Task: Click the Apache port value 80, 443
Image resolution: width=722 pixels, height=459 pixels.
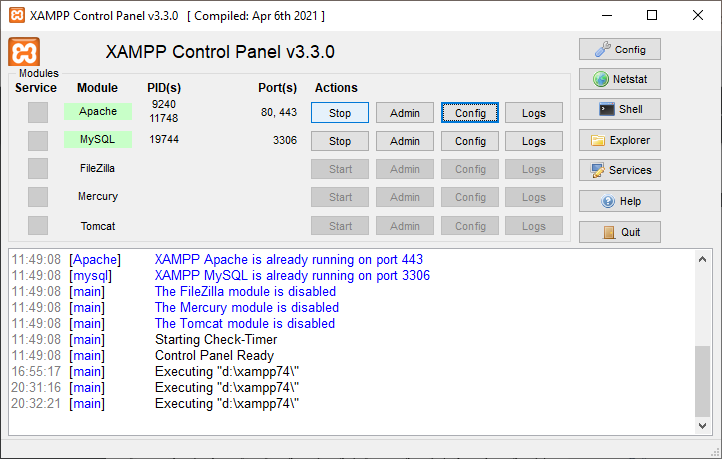Action: (x=279, y=112)
